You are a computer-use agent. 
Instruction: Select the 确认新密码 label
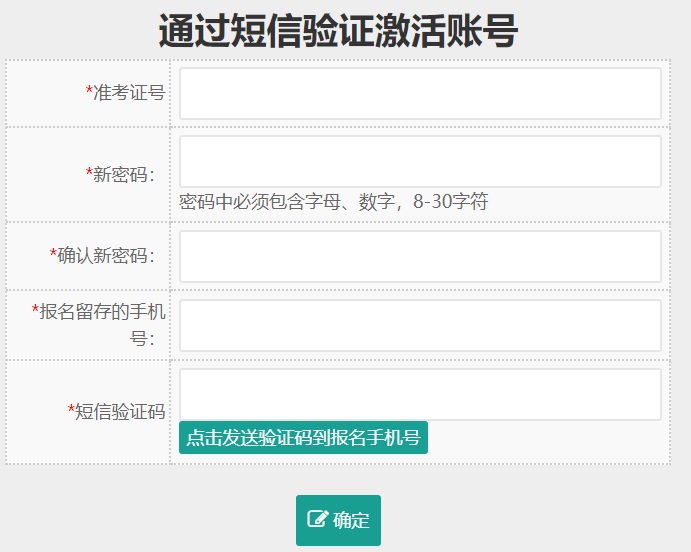click(x=106, y=256)
